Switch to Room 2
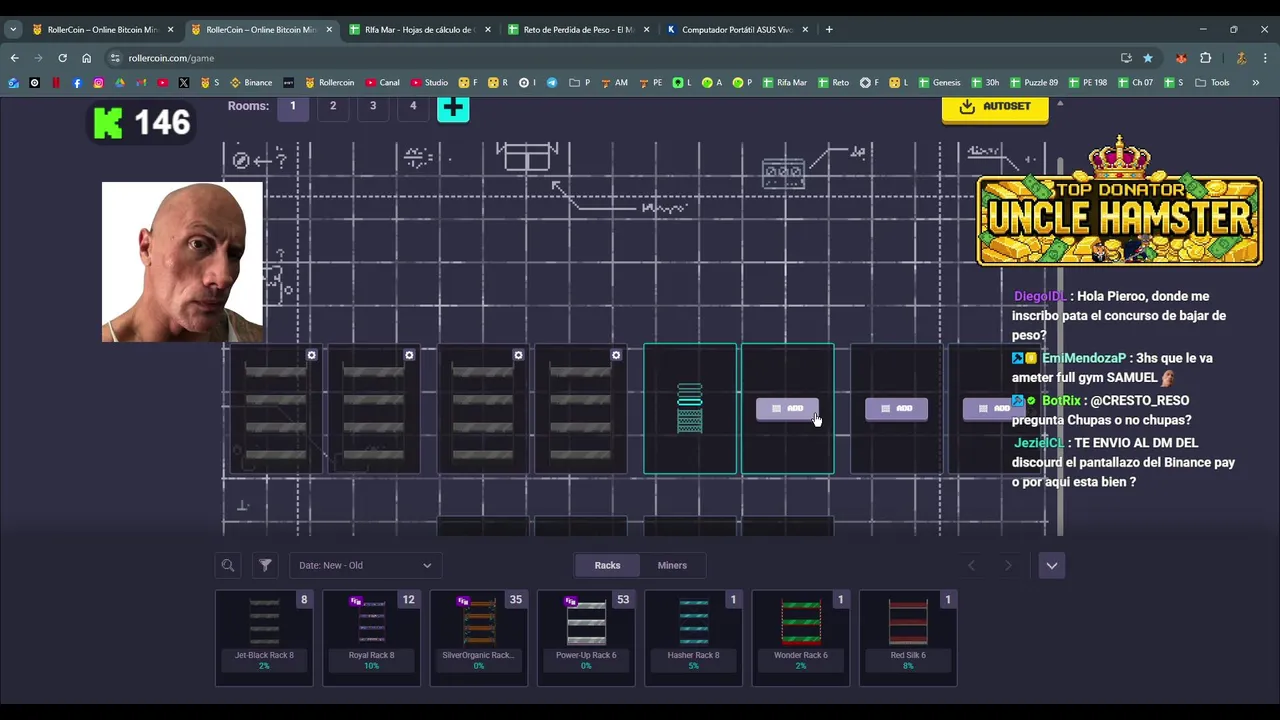 coord(333,105)
